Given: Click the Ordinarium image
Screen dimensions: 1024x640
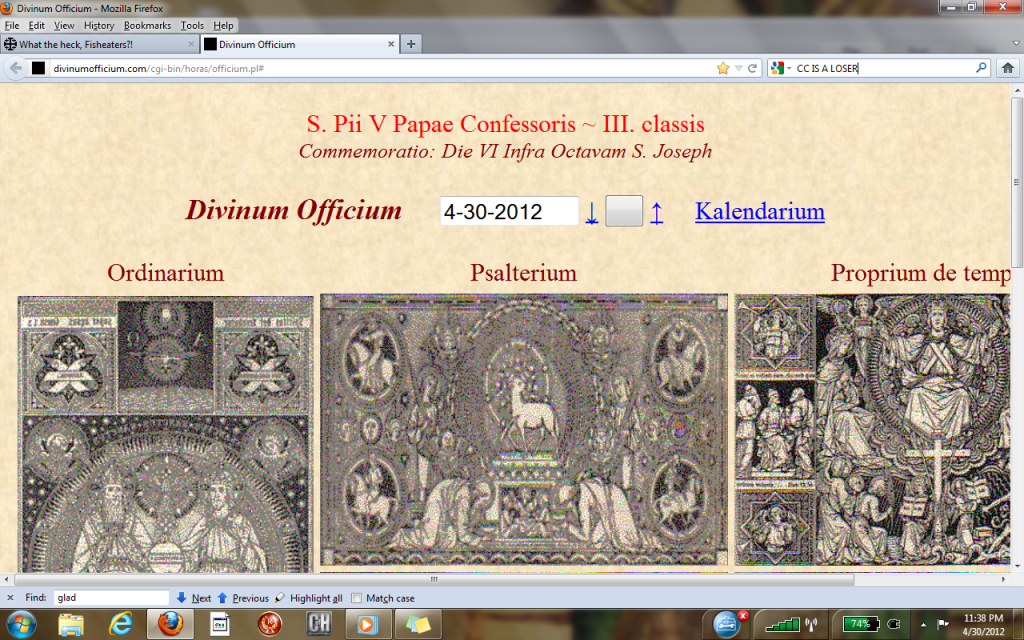Looking at the screenshot, I should [166, 434].
